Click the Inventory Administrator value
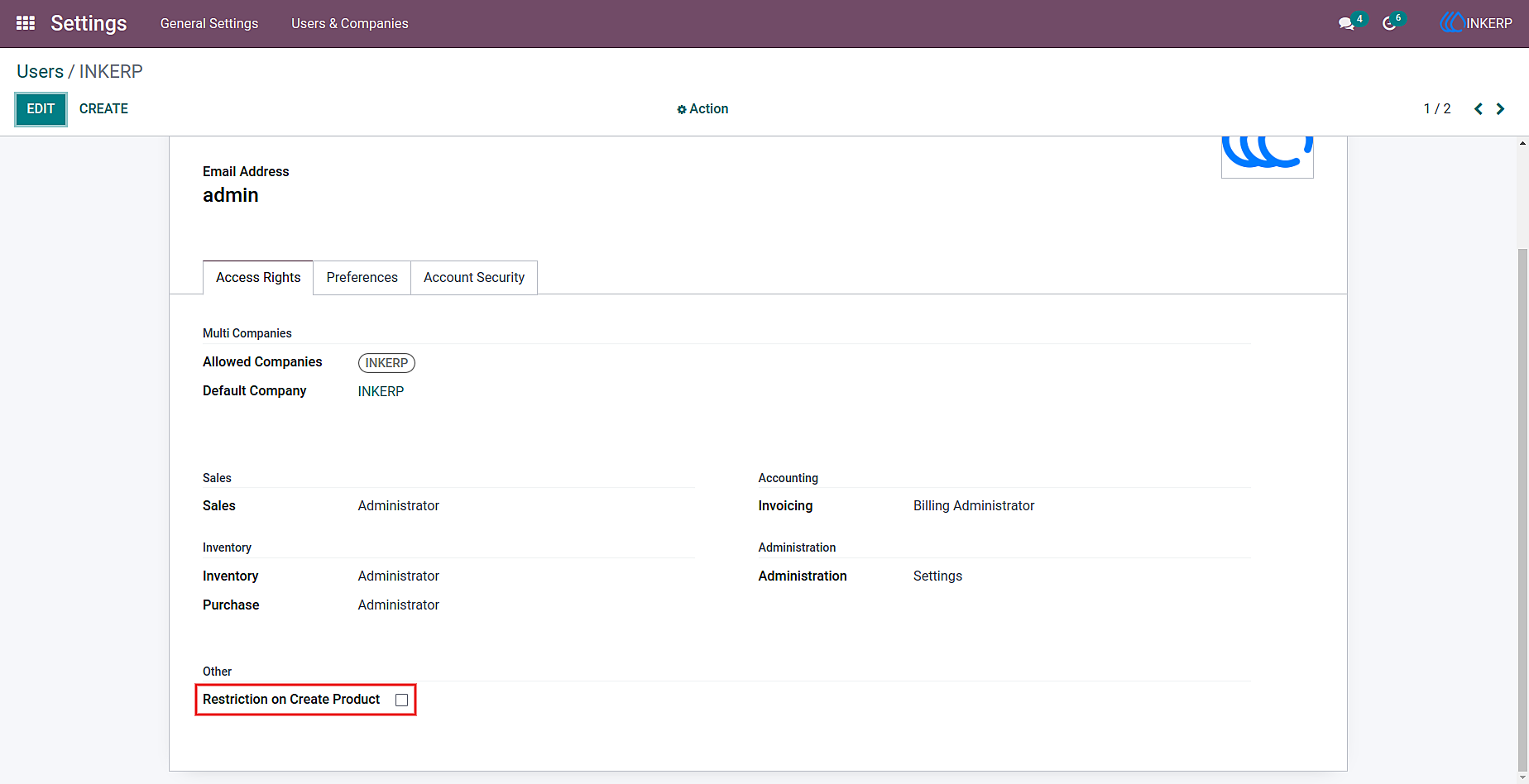1529x784 pixels. click(x=398, y=576)
